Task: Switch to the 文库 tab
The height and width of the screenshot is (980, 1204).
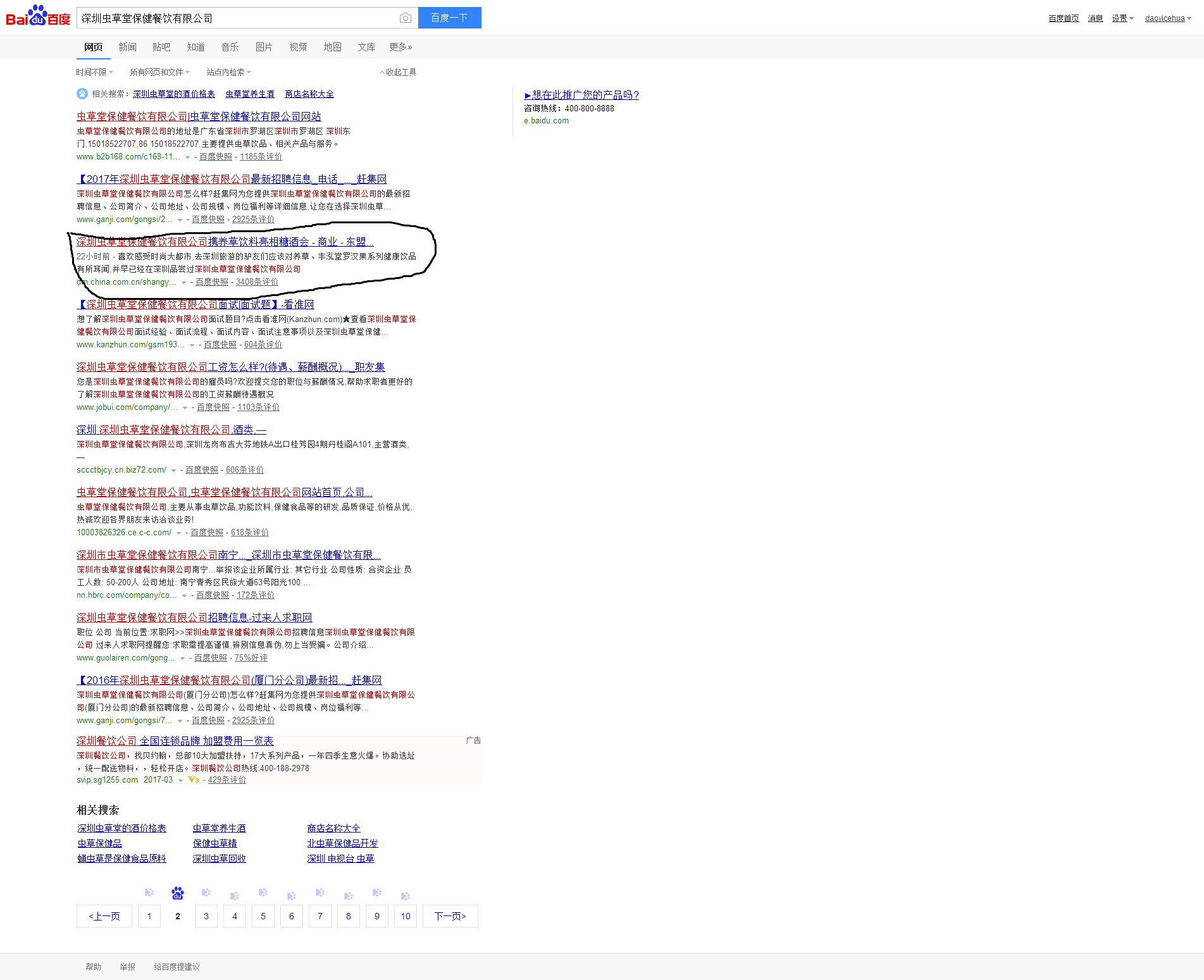Action: [x=366, y=47]
